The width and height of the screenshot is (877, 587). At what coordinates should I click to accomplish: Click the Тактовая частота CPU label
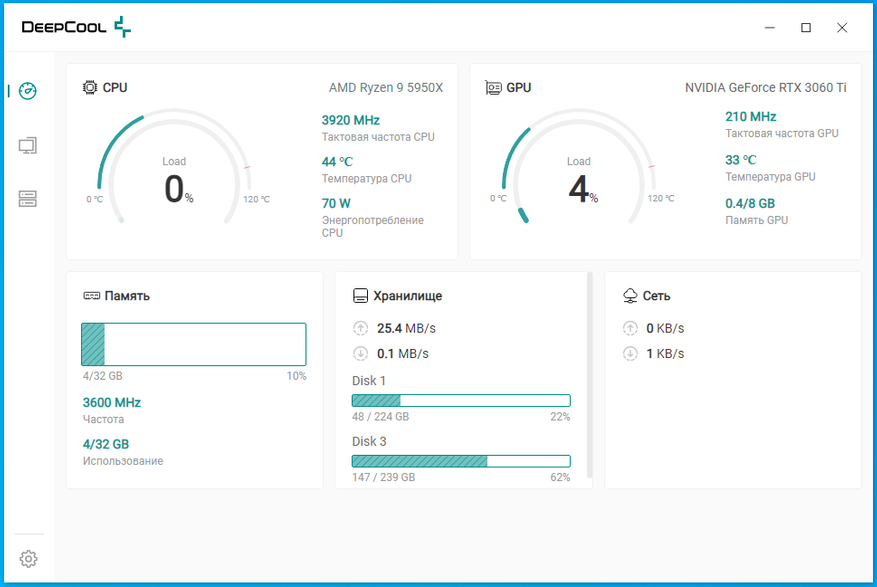[x=378, y=137]
